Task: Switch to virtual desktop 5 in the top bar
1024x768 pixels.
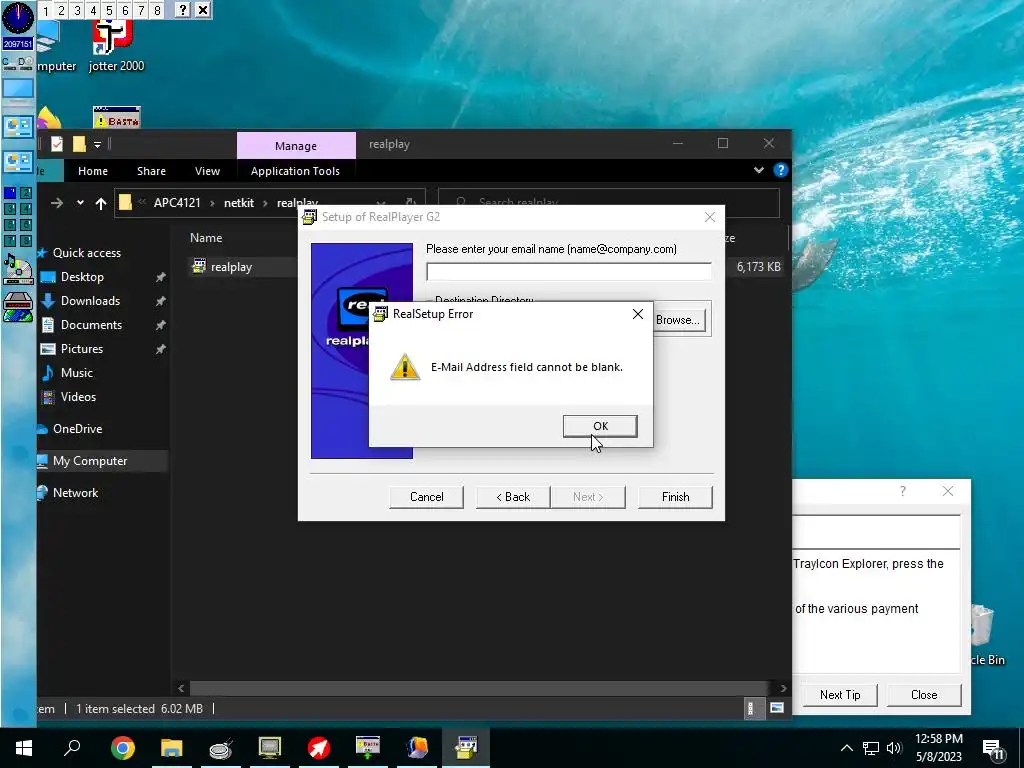Action: (109, 10)
